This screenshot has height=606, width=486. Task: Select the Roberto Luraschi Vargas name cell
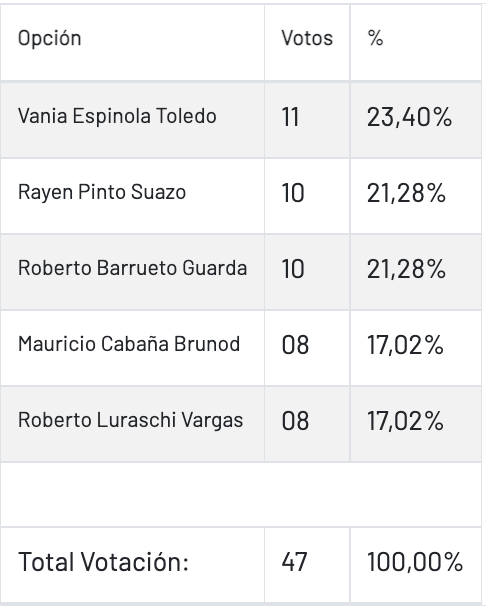click(133, 424)
